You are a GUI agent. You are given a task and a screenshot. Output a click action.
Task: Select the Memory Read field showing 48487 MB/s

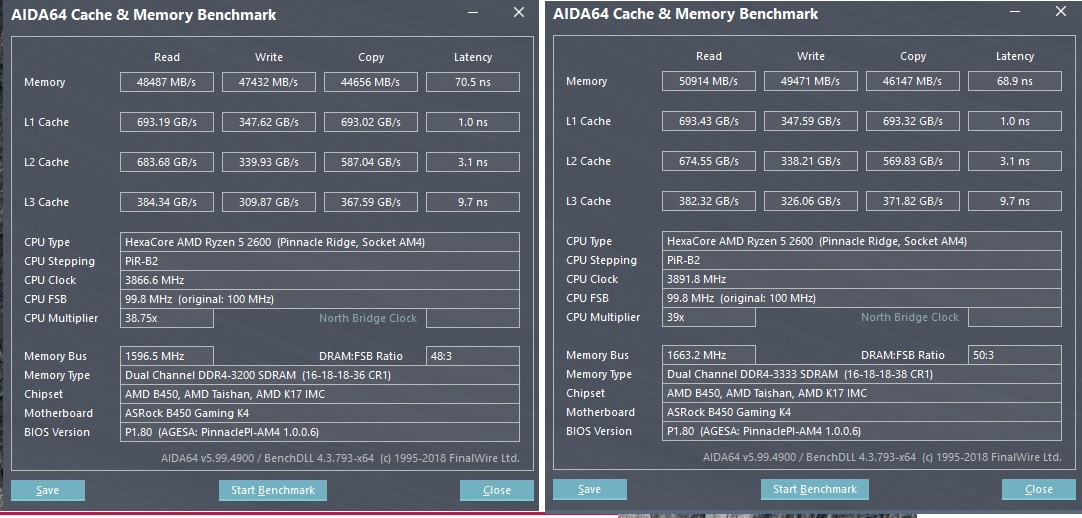pos(167,82)
